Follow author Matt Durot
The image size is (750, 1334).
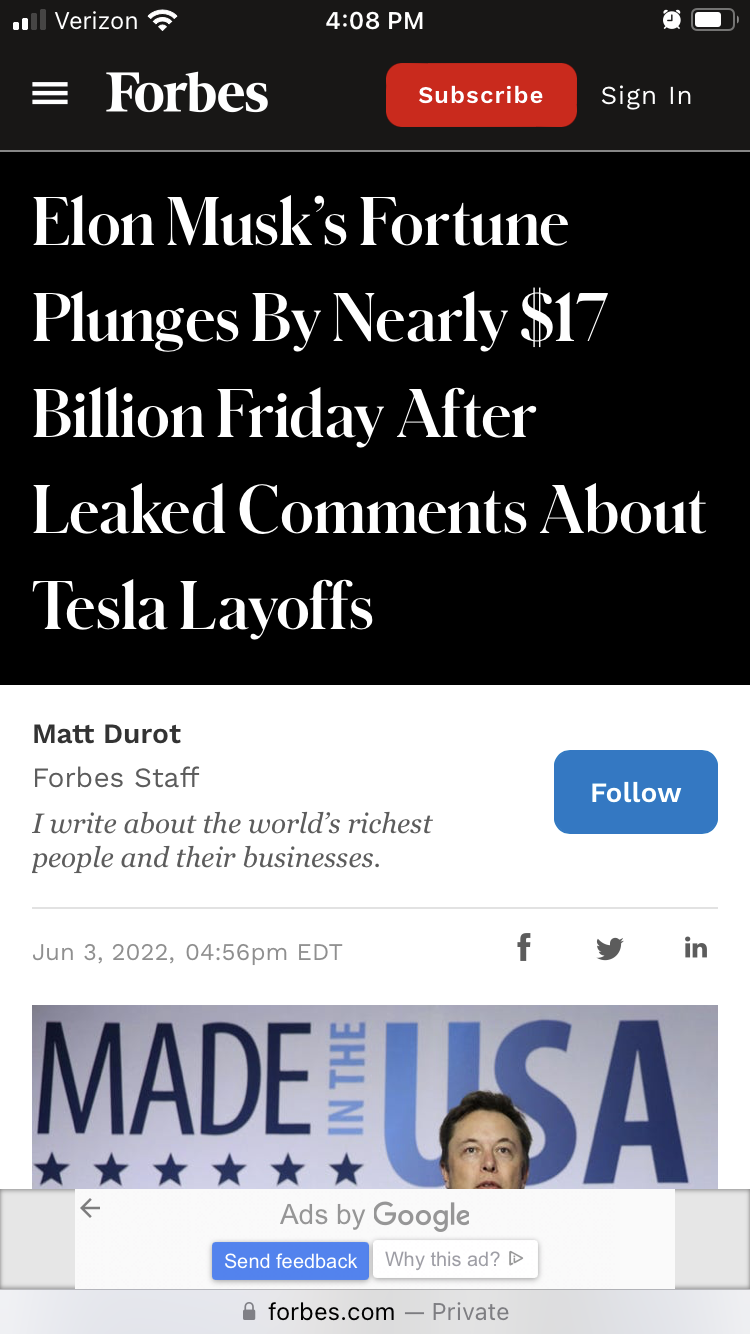636,792
